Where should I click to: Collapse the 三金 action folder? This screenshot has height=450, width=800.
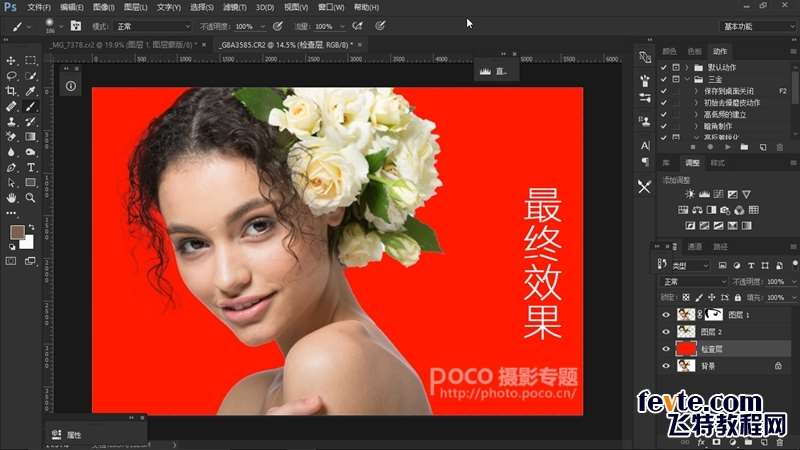tap(687, 79)
